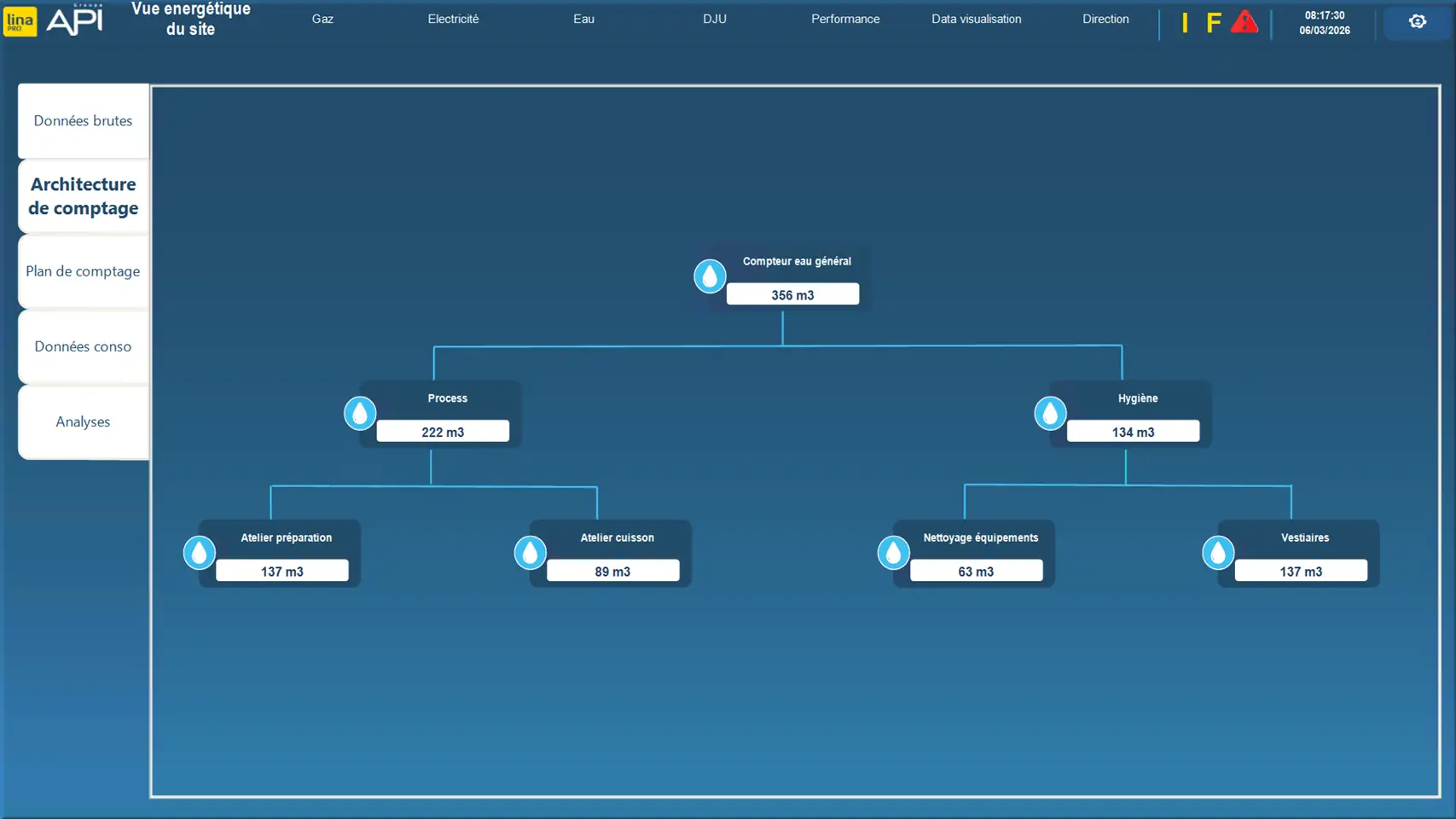
Task: Open the red warning triangle alert
Action: [1244, 22]
